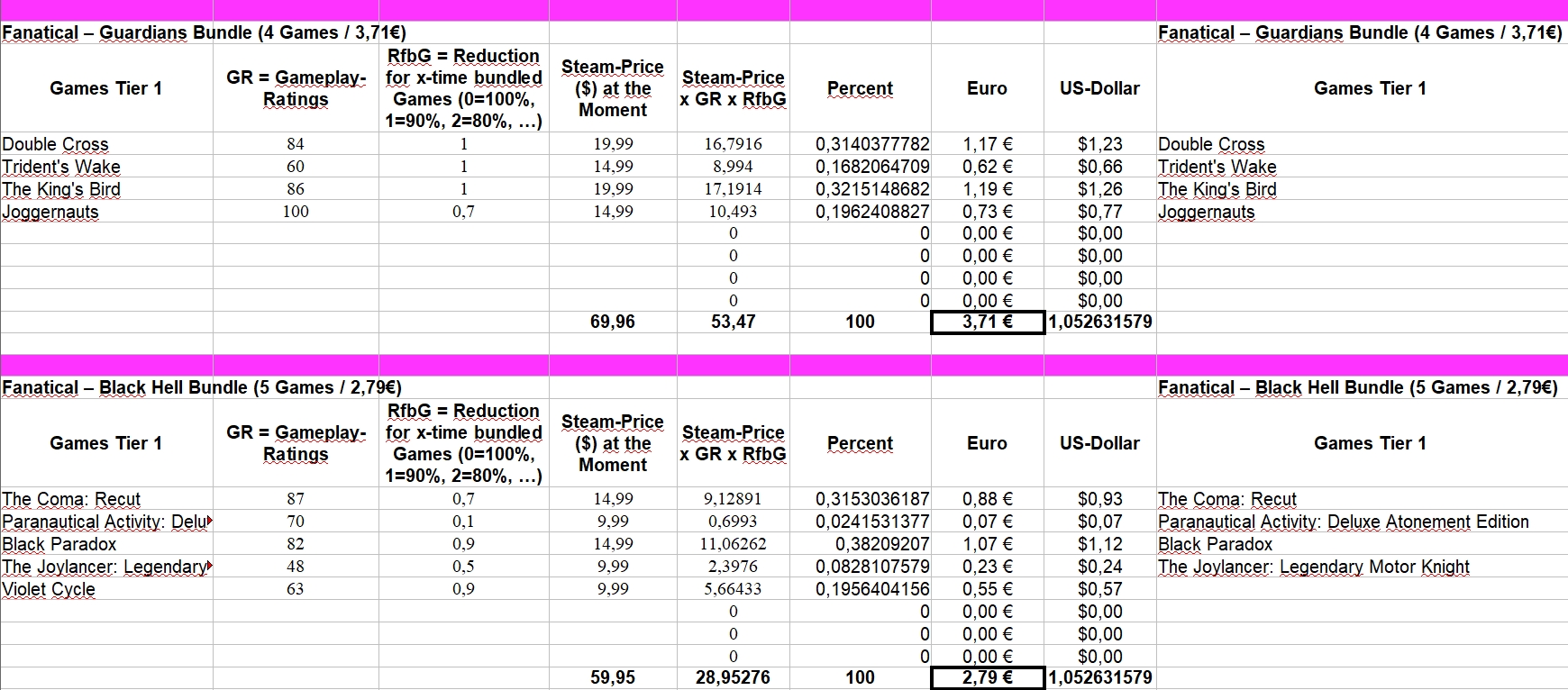Click Double Cross gameplay rating 84
Viewport: 1568px width, 690px height.
[x=295, y=144]
